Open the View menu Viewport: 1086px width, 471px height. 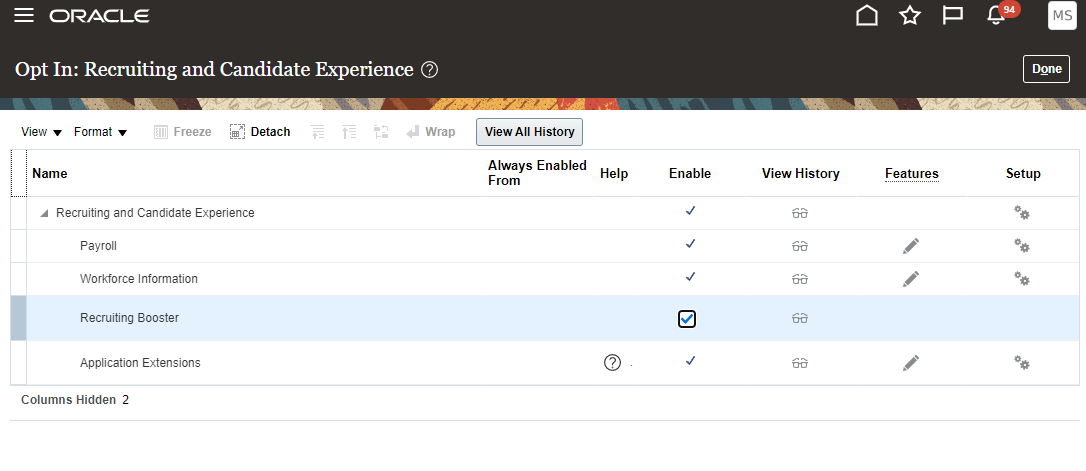42,132
